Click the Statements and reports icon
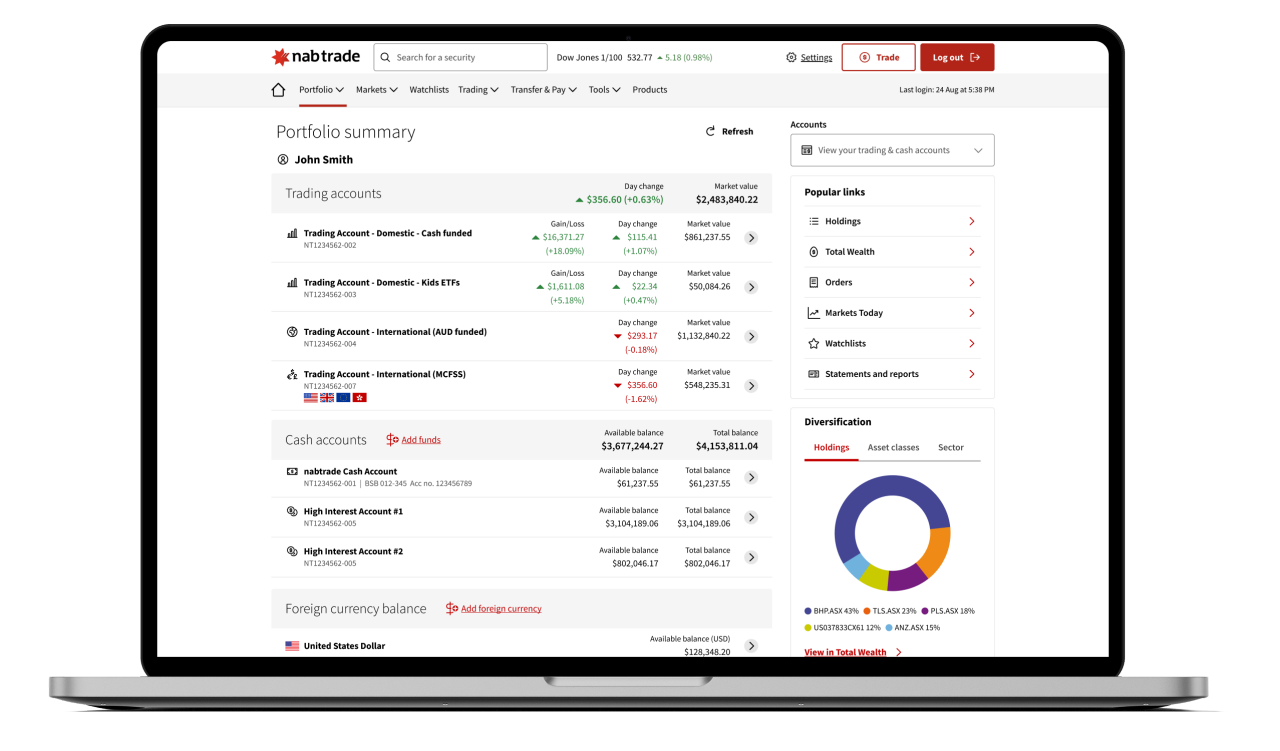Viewport: 1280px width, 751px height. click(x=814, y=374)
